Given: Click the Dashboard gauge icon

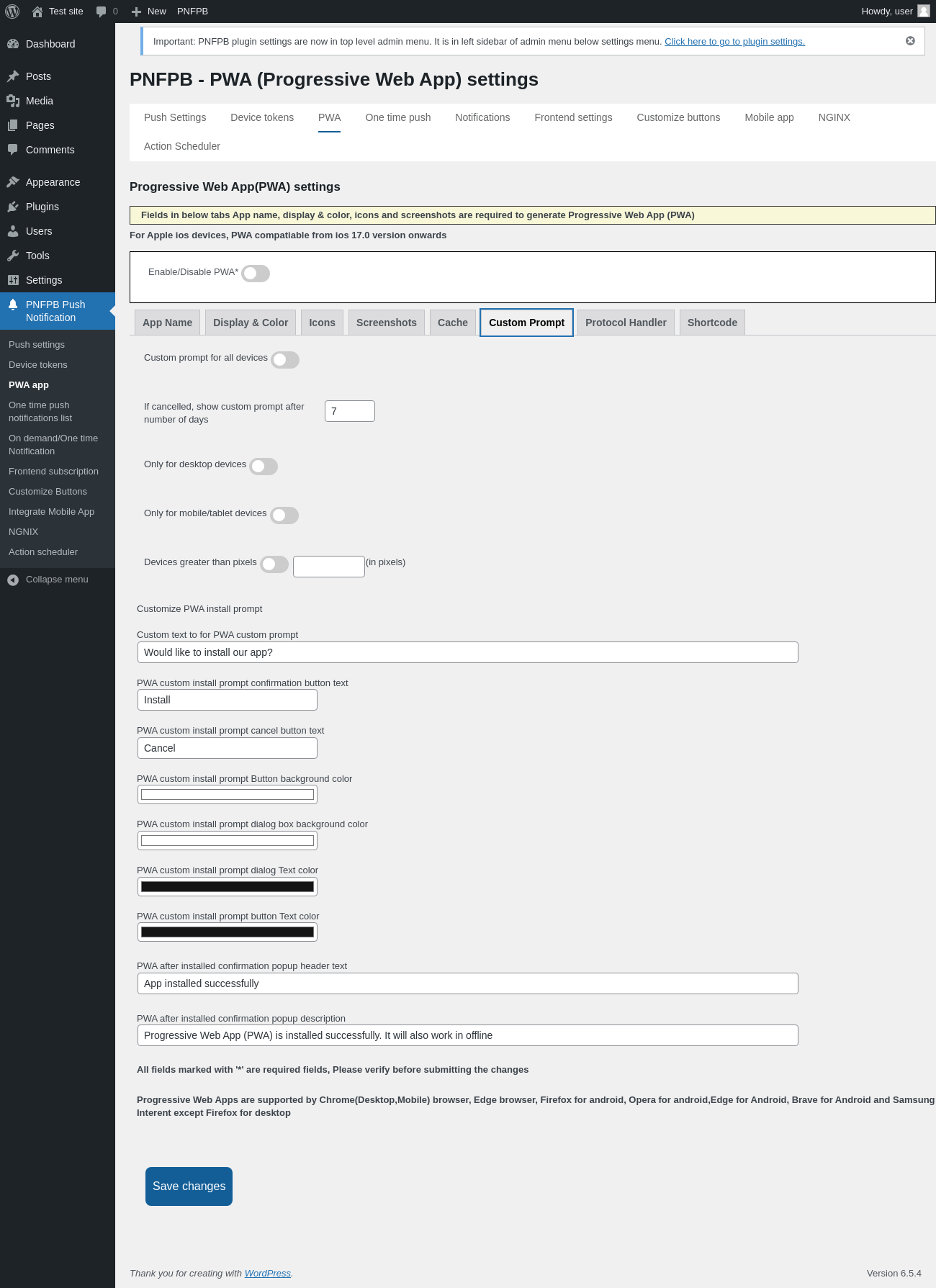Looking at the screenshot, I should click(13, 44).
